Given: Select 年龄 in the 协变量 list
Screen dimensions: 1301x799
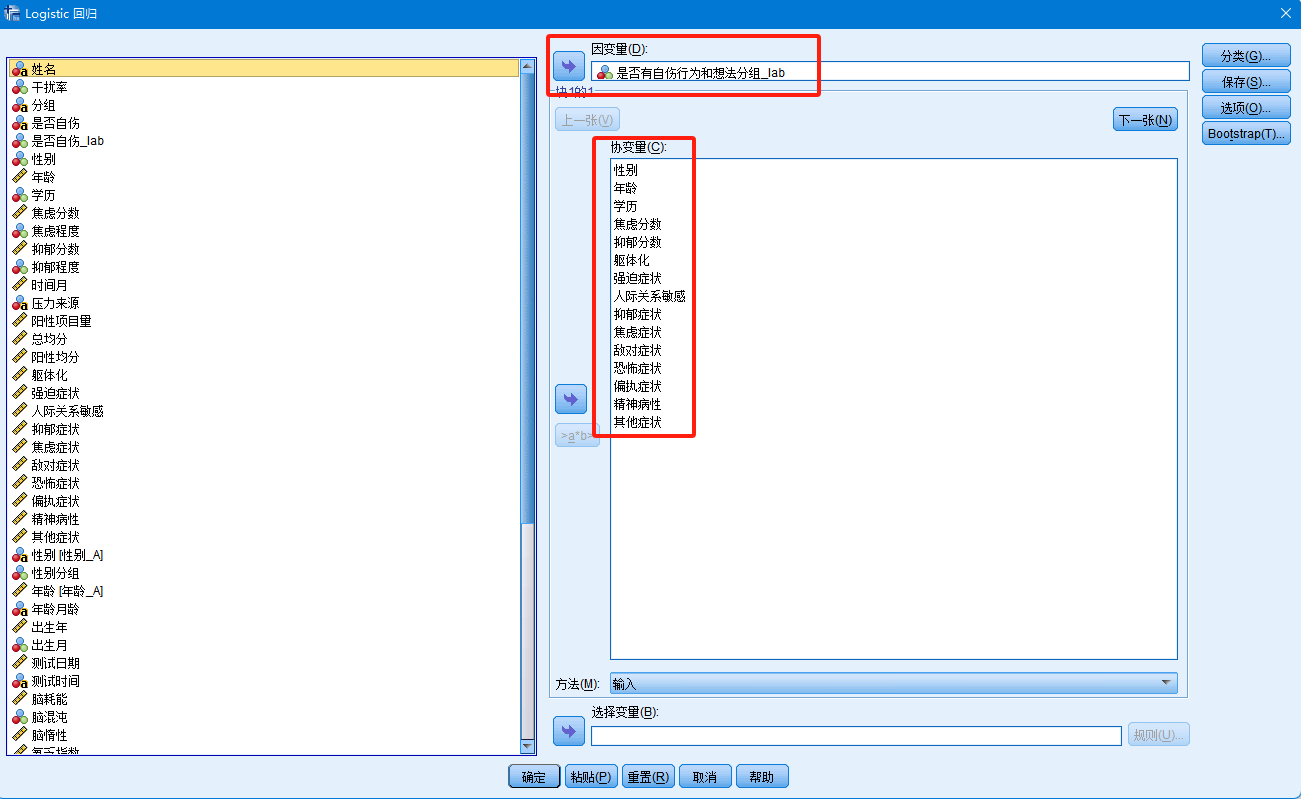Looking at the screenshot, I should (626, 188).
